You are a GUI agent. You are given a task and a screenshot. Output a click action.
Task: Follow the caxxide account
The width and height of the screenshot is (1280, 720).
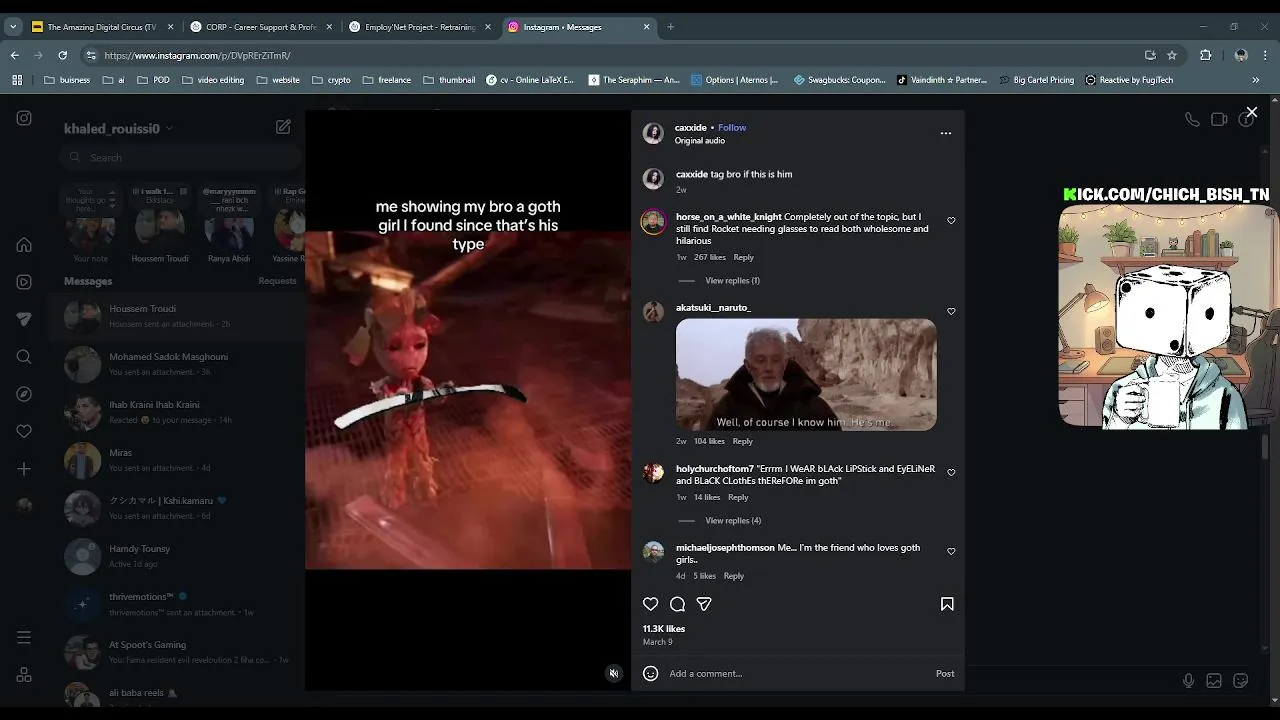point(732,128)
